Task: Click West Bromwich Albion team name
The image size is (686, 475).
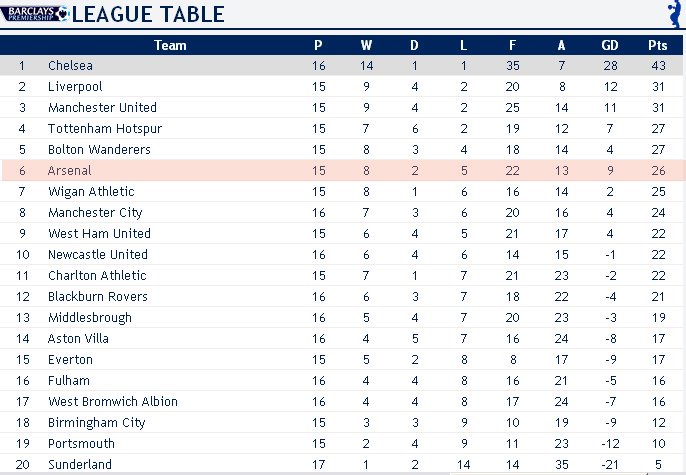Action: (x=113, y=402)
